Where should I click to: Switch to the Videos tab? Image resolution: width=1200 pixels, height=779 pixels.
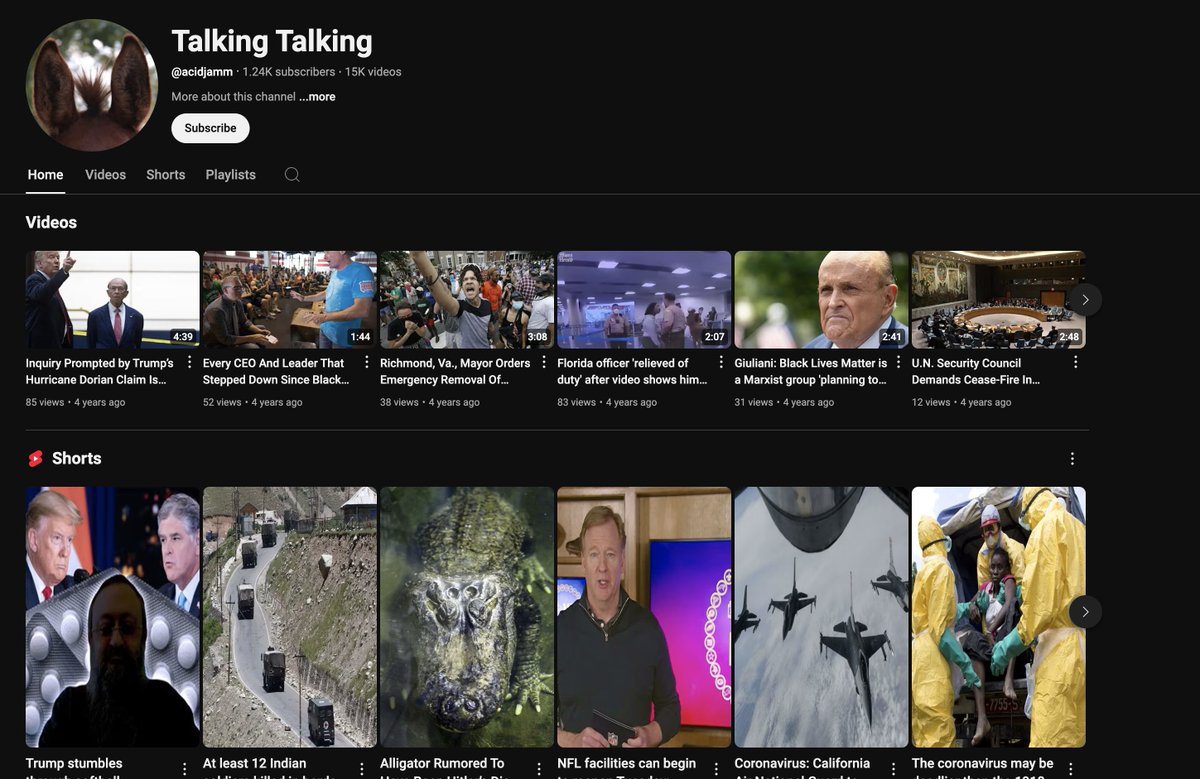105,174
